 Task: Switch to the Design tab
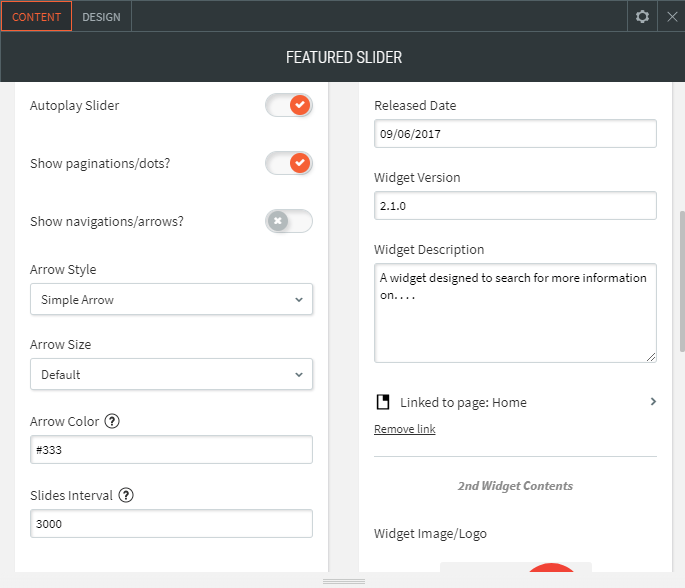[x=101, y=17]
